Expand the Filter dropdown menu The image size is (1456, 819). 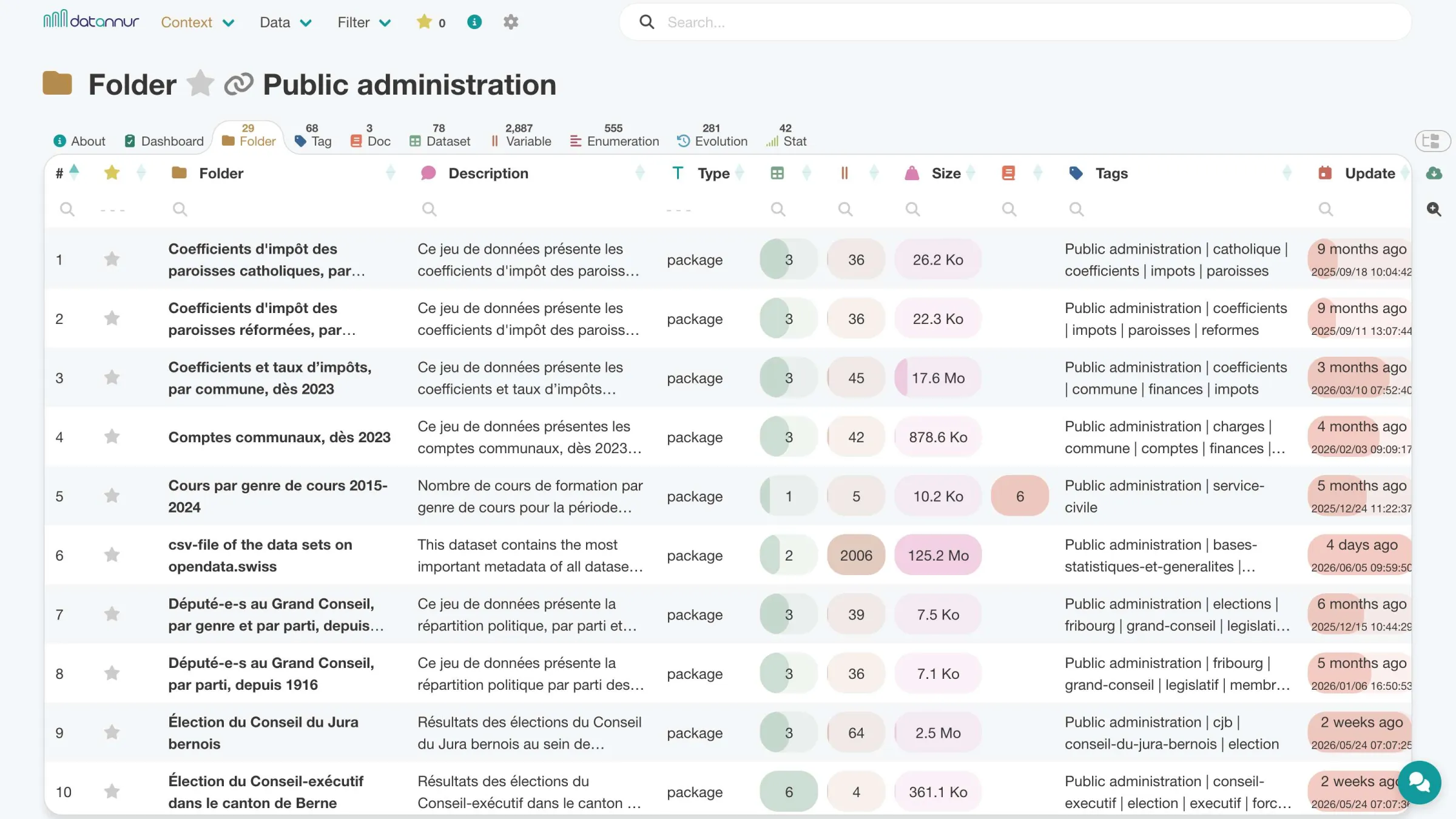point(364,22)
